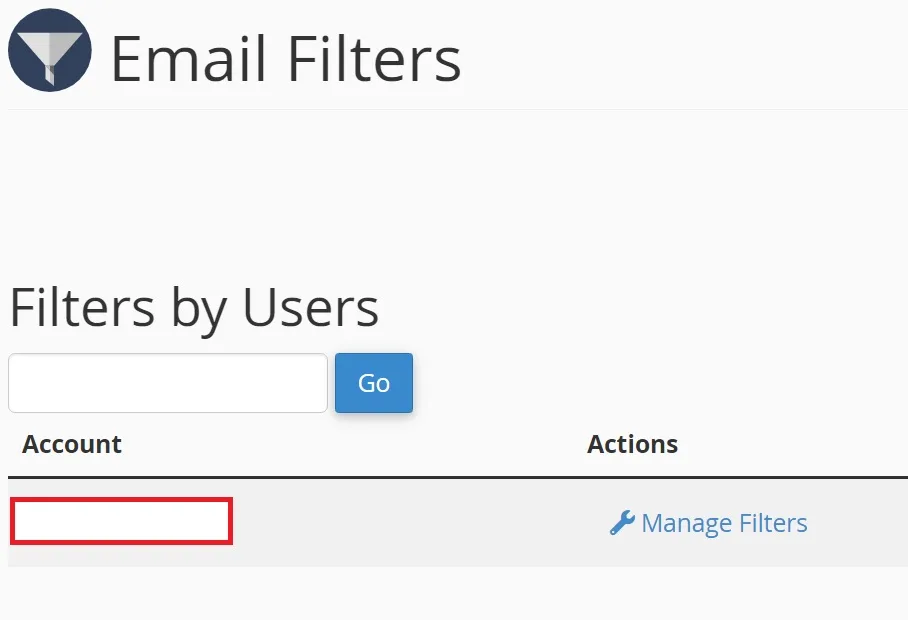This screenshot has width=908, height=620.
Task: Click the blue Go button
Action: [x=374, y=383]
